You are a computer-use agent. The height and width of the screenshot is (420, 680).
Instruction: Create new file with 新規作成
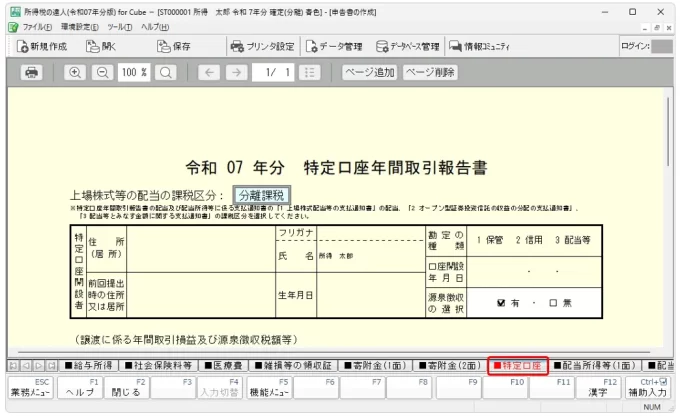(x=43, y=46)
